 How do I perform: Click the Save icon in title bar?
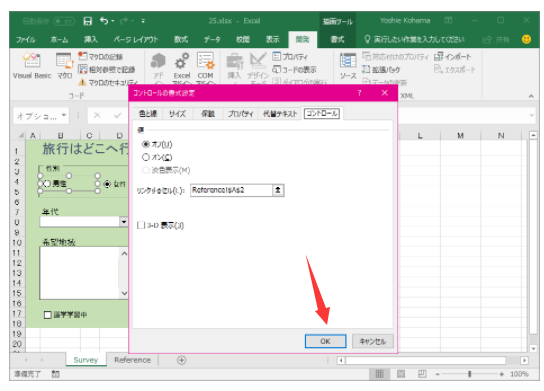click(x=88, y=21)
